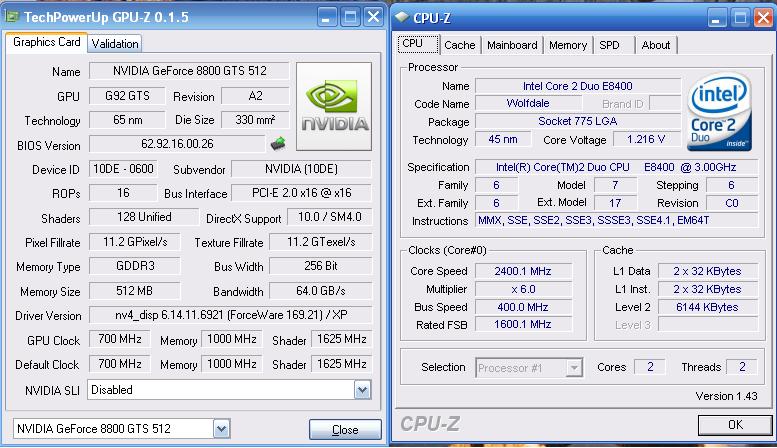The image size is (777, 448).
Task: Click the Core Voltage value 1.216 V
Action: click(x=646, y=139)
